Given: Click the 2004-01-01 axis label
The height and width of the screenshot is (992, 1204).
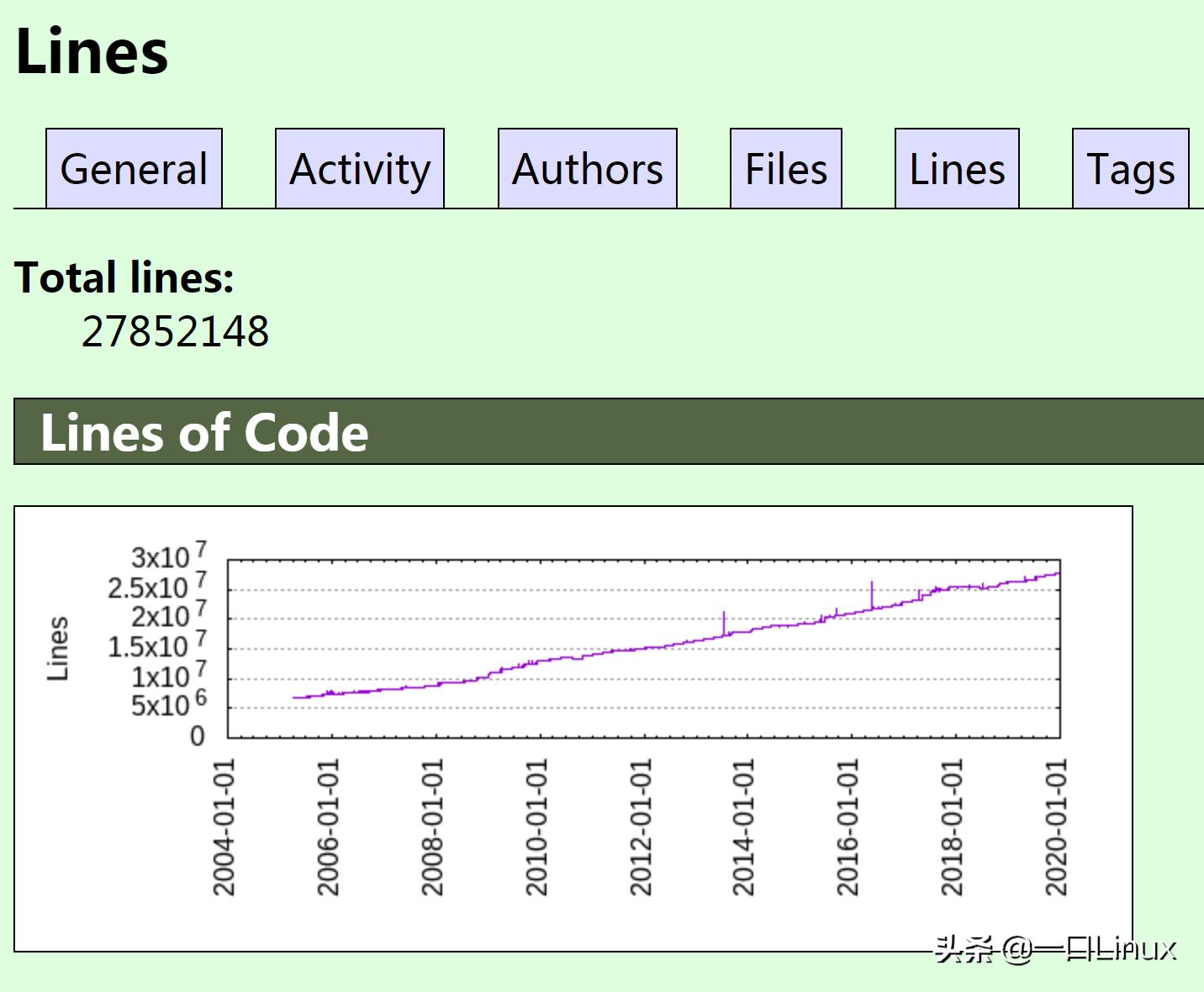Looking at the screenshot, I should (223, 827).
